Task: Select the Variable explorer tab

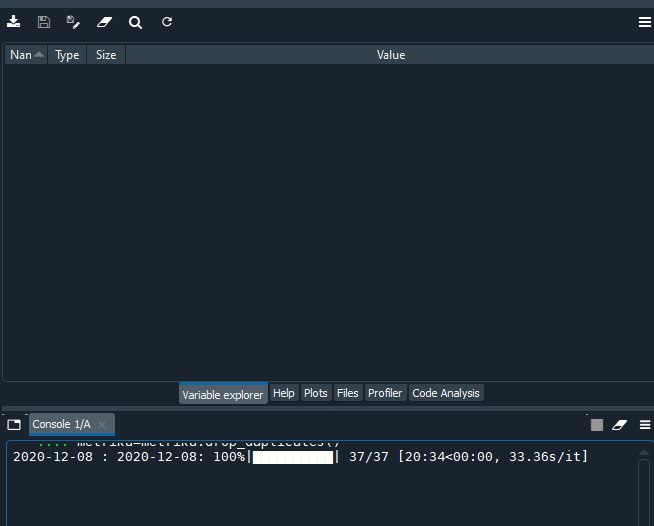Action: (223, 394)
